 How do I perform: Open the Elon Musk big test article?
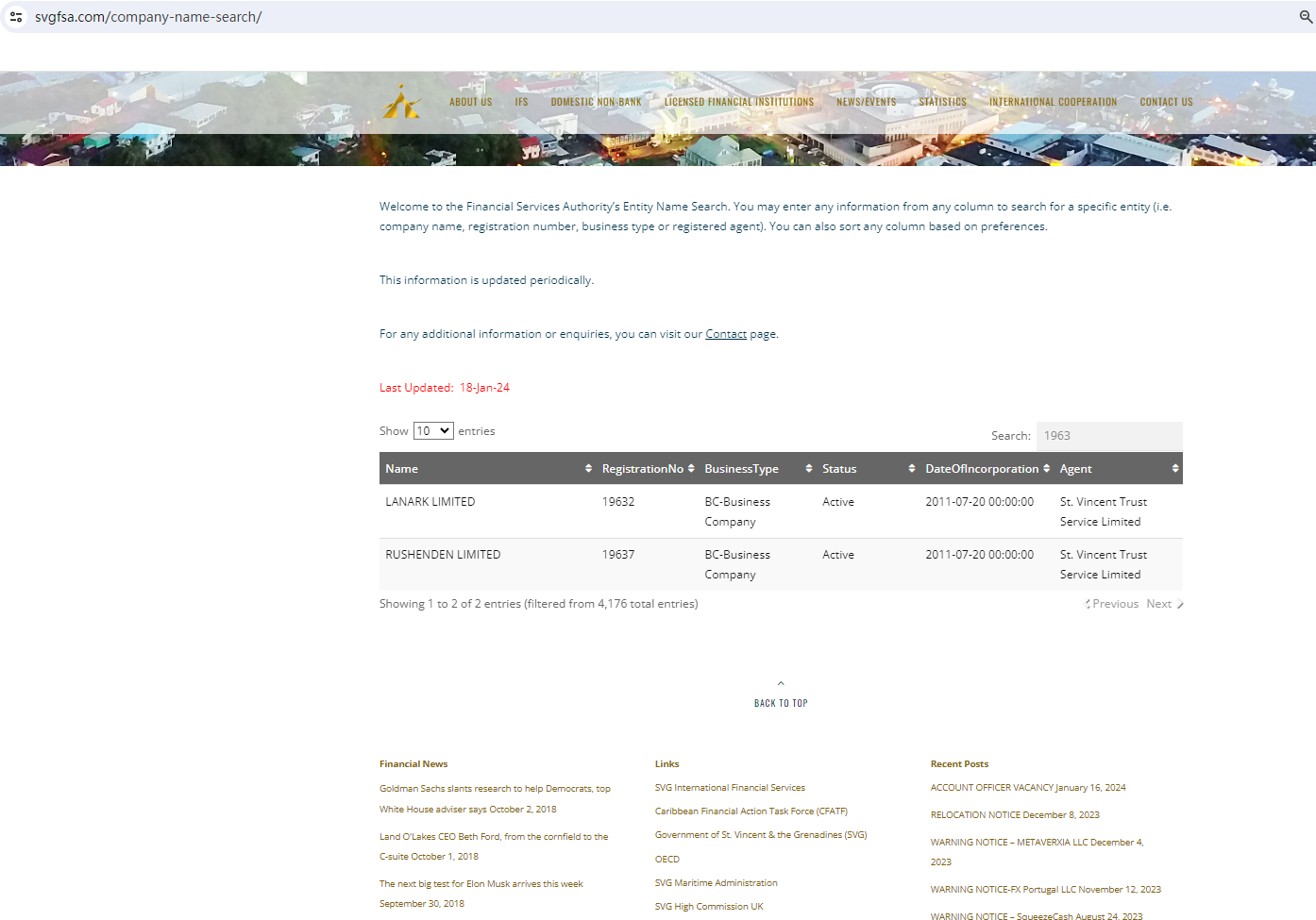pyautogui.click(x=481, y=894)
